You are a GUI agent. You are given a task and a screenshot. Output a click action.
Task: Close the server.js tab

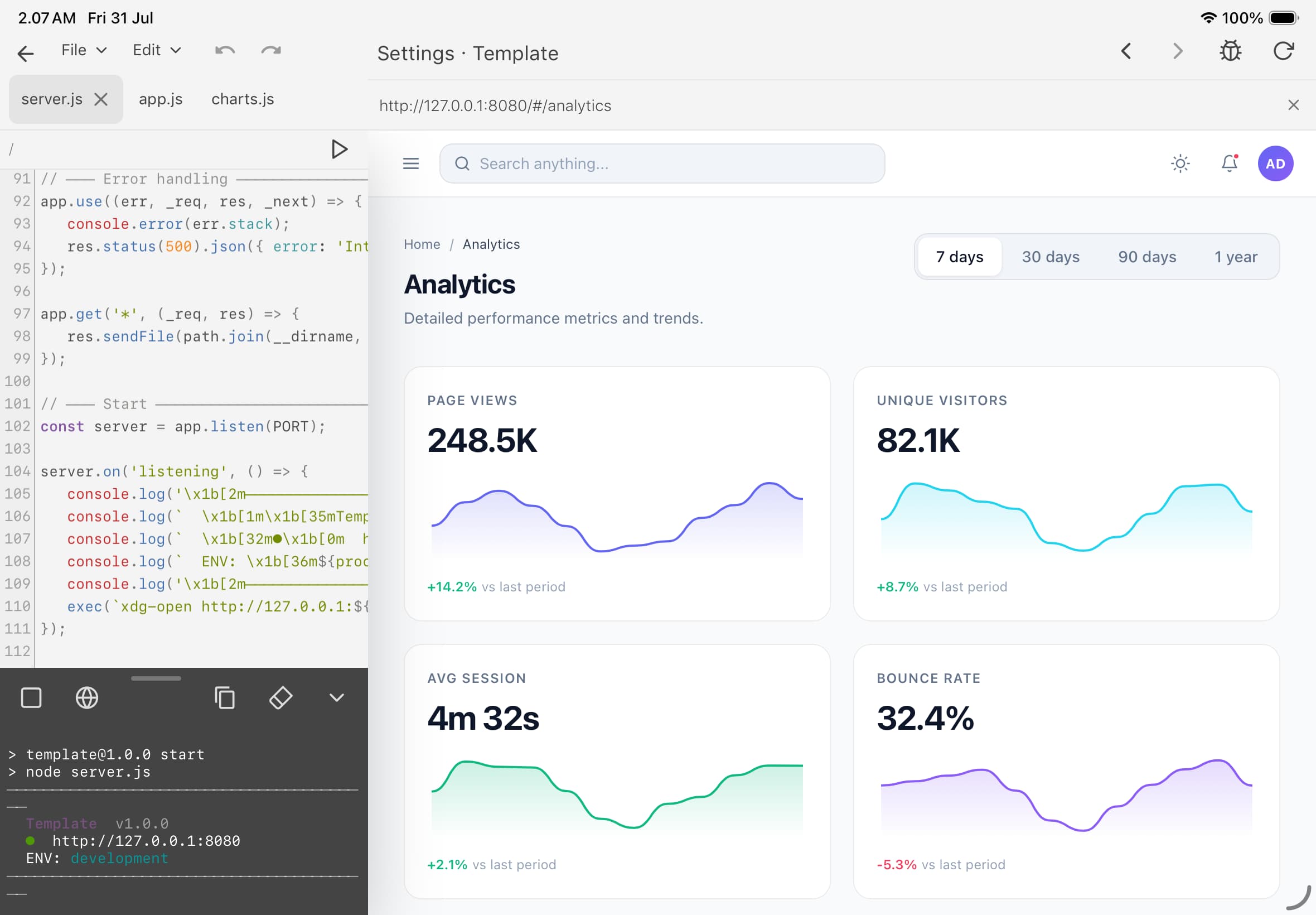(x=101, y=100)
